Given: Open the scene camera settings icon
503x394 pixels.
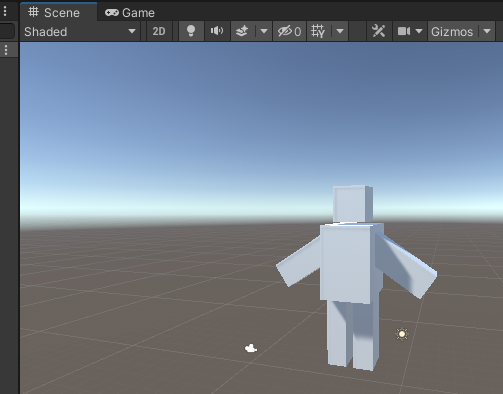Looking at the screenshot, I should point(404,31).
